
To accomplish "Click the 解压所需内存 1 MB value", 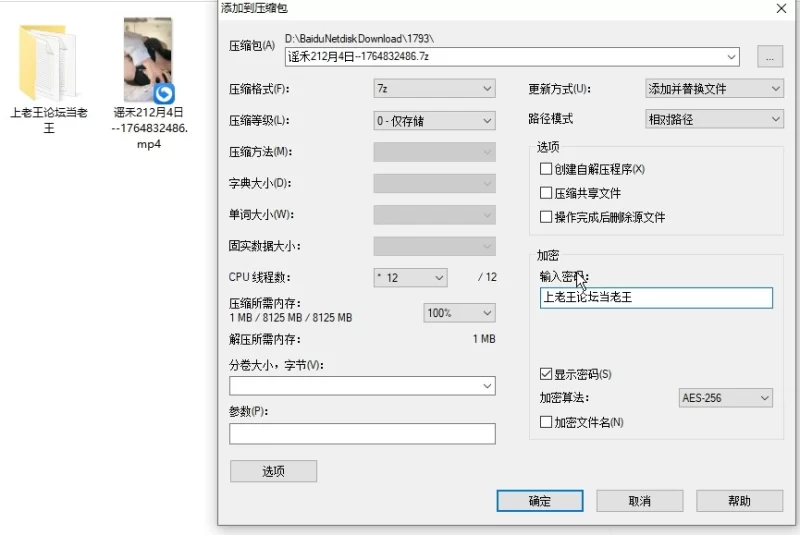I will (x=484, y=339).
